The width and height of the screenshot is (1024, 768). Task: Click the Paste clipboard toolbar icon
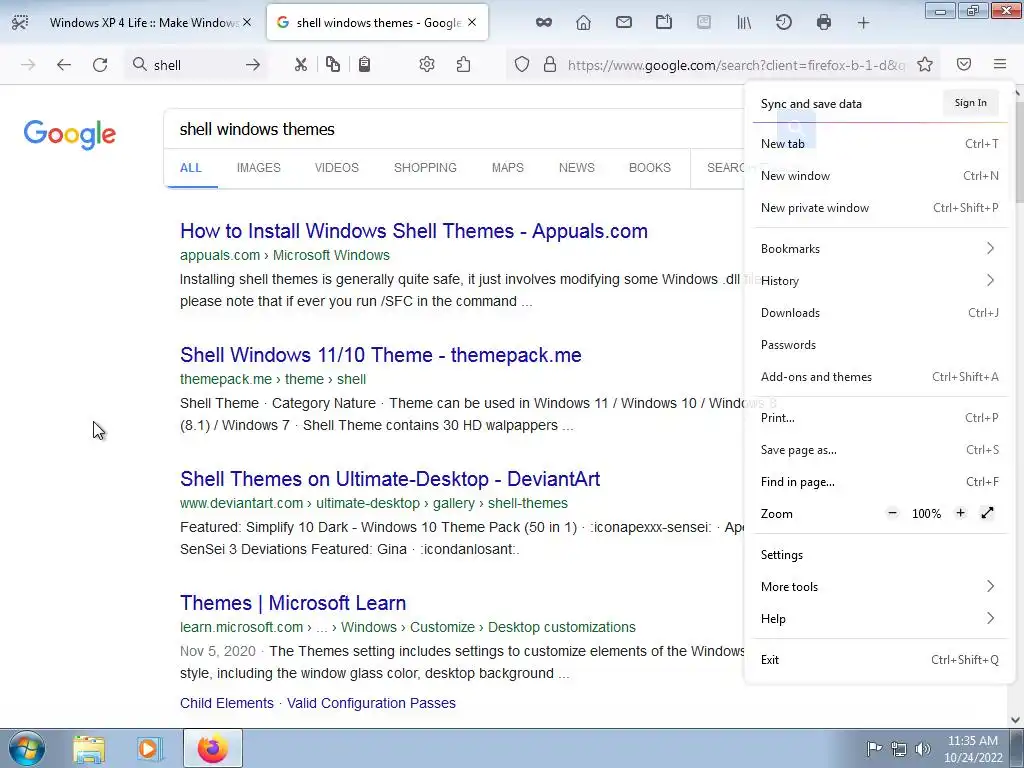tap(364, 64)
